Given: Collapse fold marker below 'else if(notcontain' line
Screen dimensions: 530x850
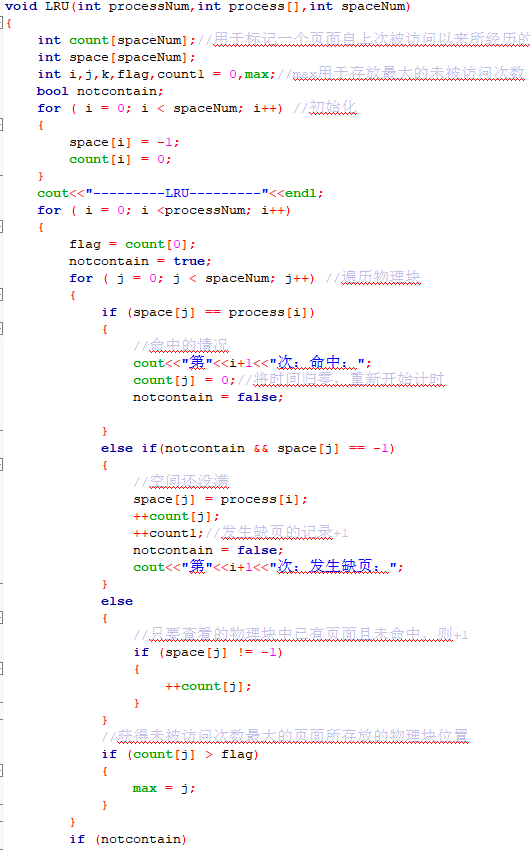Looking at the screenshot, I should (x=2, y=465).
